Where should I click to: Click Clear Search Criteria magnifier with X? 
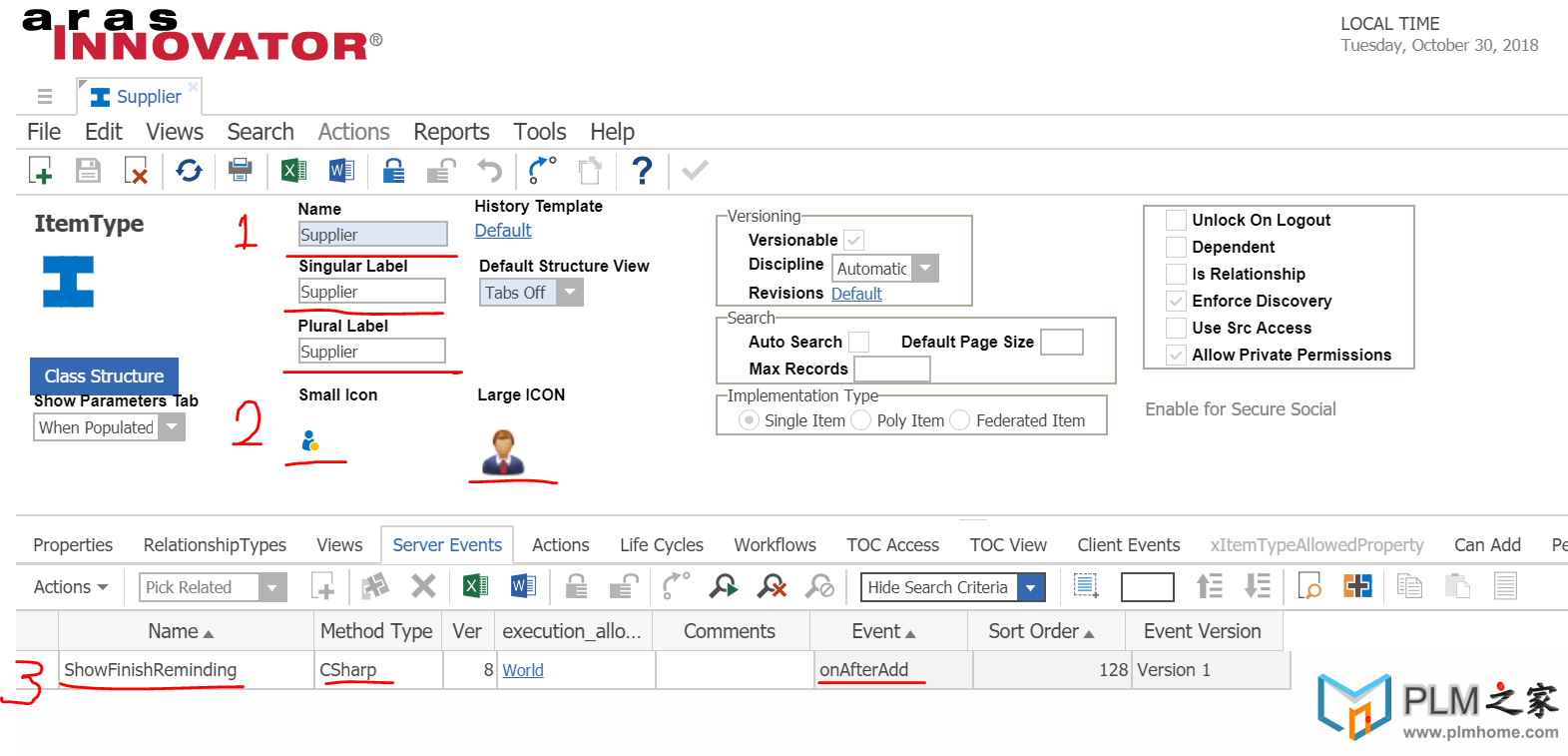[772, 586]
